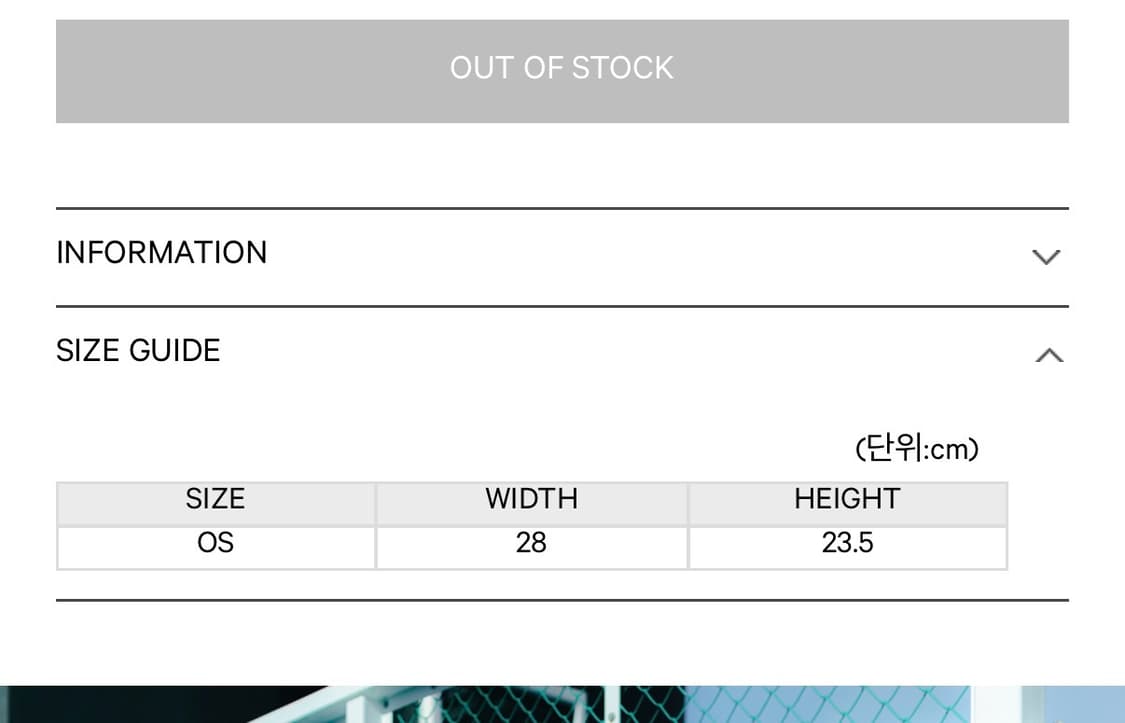The width and height of the screenshot is (1125, 723).
Task: Click the SIZE column header
Action: coord(215,499)
